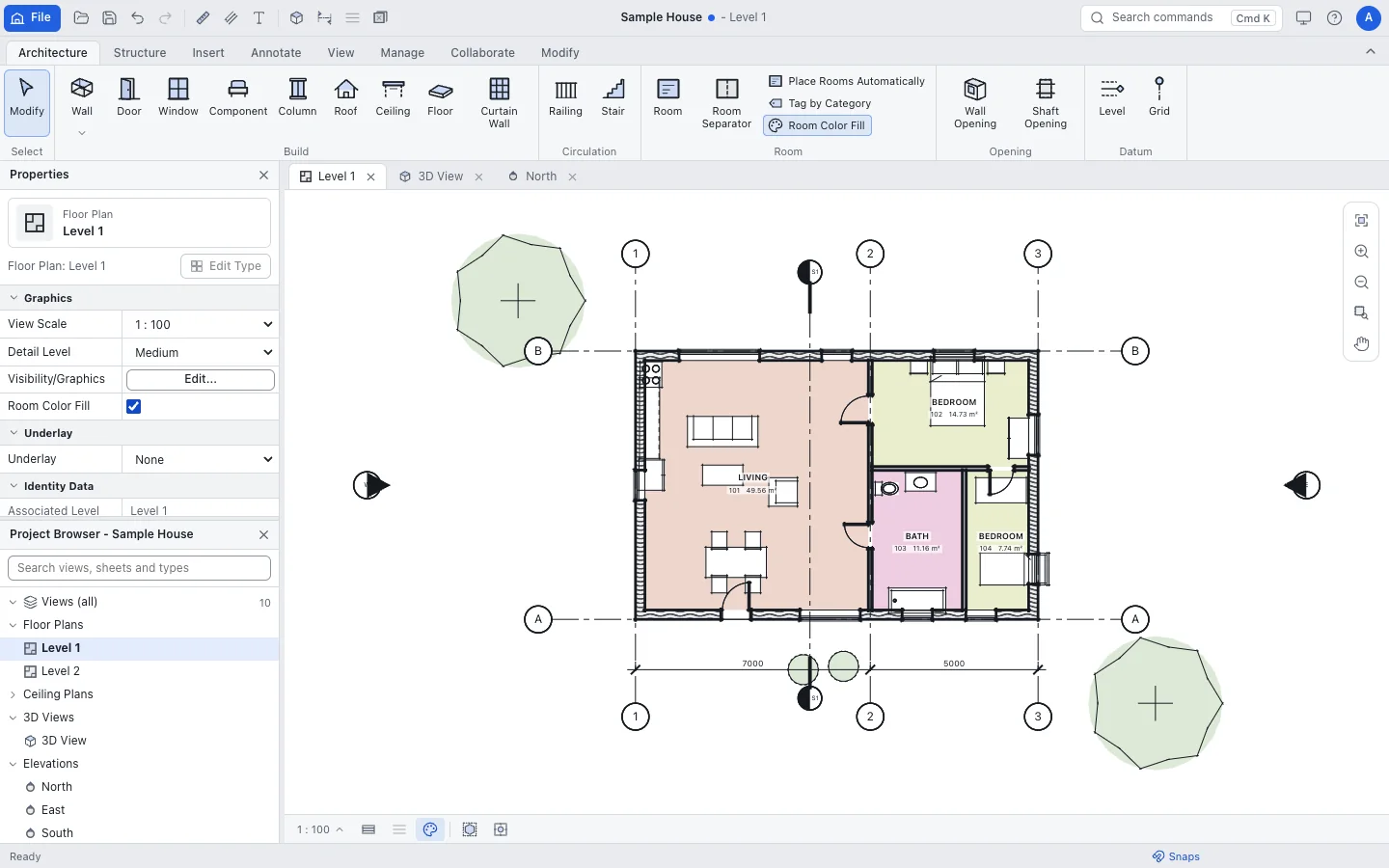Click the File menu button
The width and height of the screenshot is (1389, 868).
pyautogui.click(x=31, y=17)
